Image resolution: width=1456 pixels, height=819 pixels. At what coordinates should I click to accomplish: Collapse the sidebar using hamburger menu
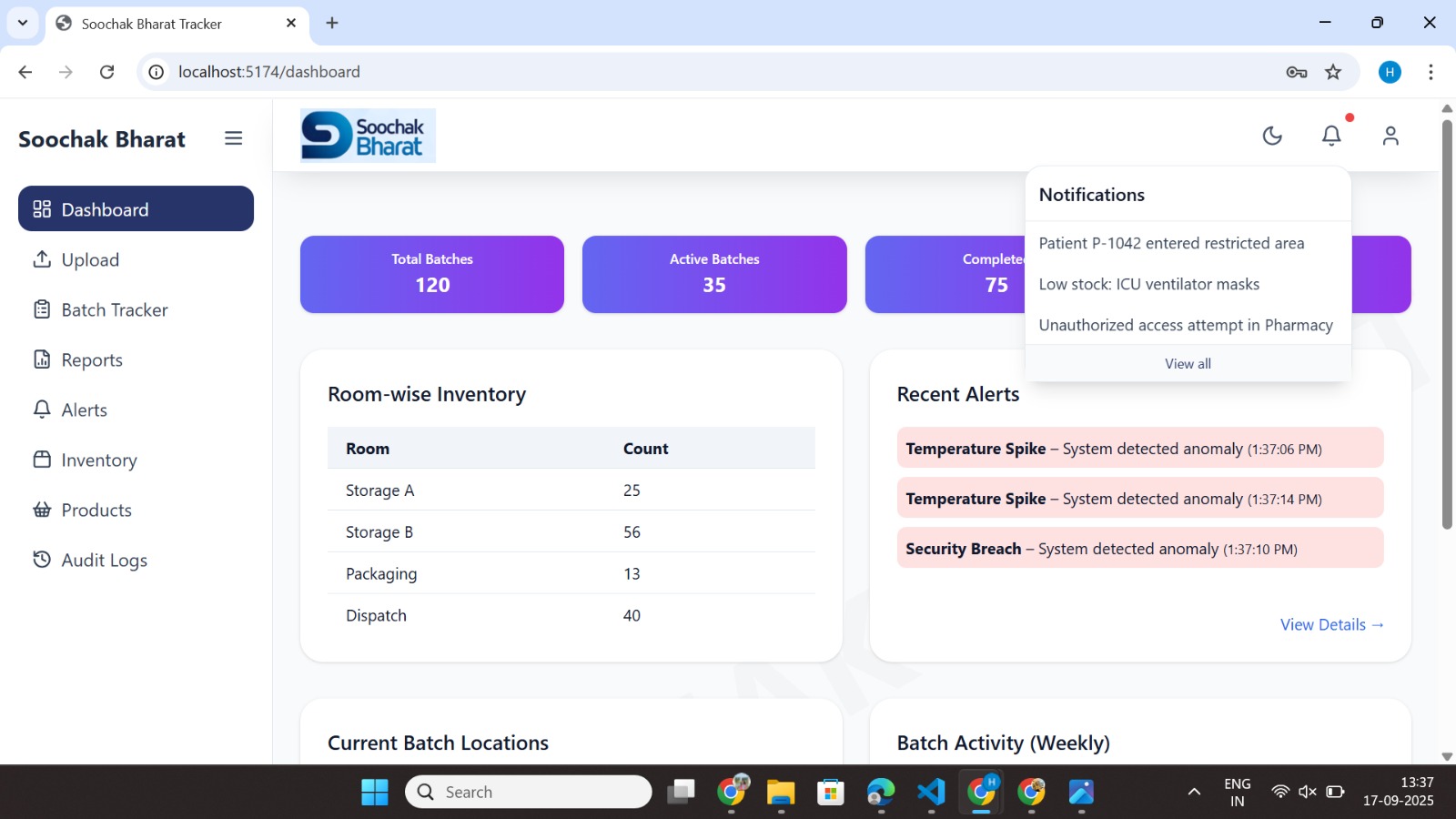[234, 138]
